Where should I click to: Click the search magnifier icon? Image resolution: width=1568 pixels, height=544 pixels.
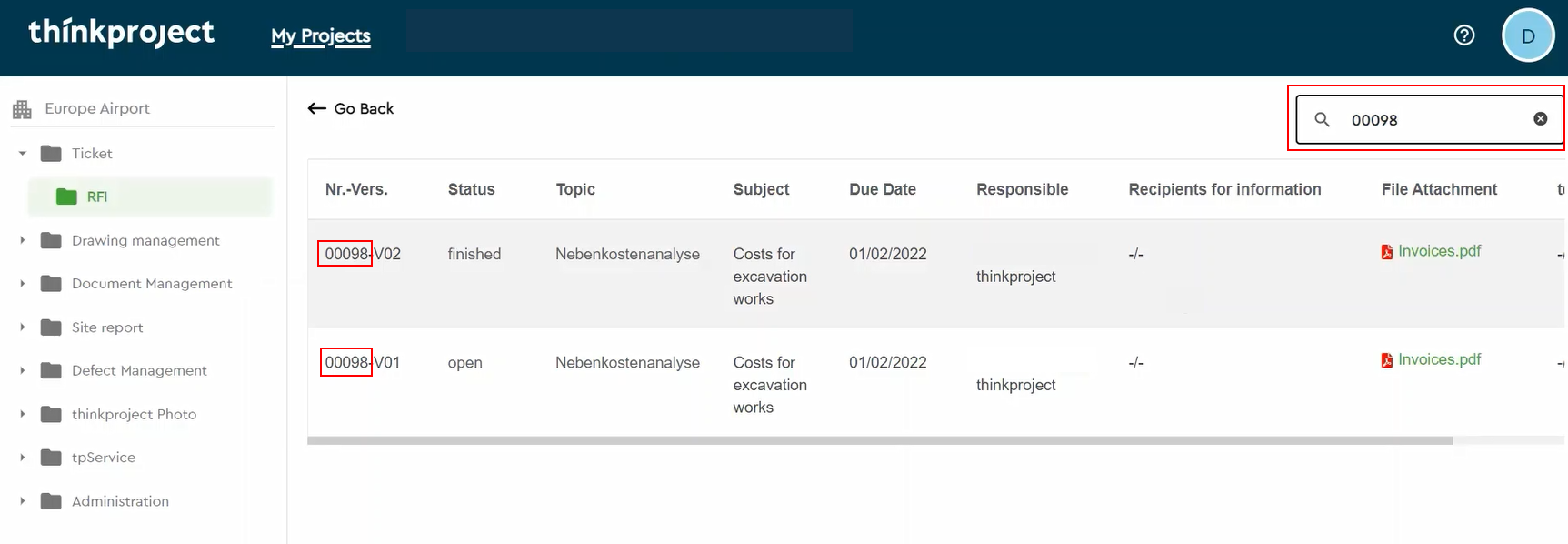click(1323, 119)
